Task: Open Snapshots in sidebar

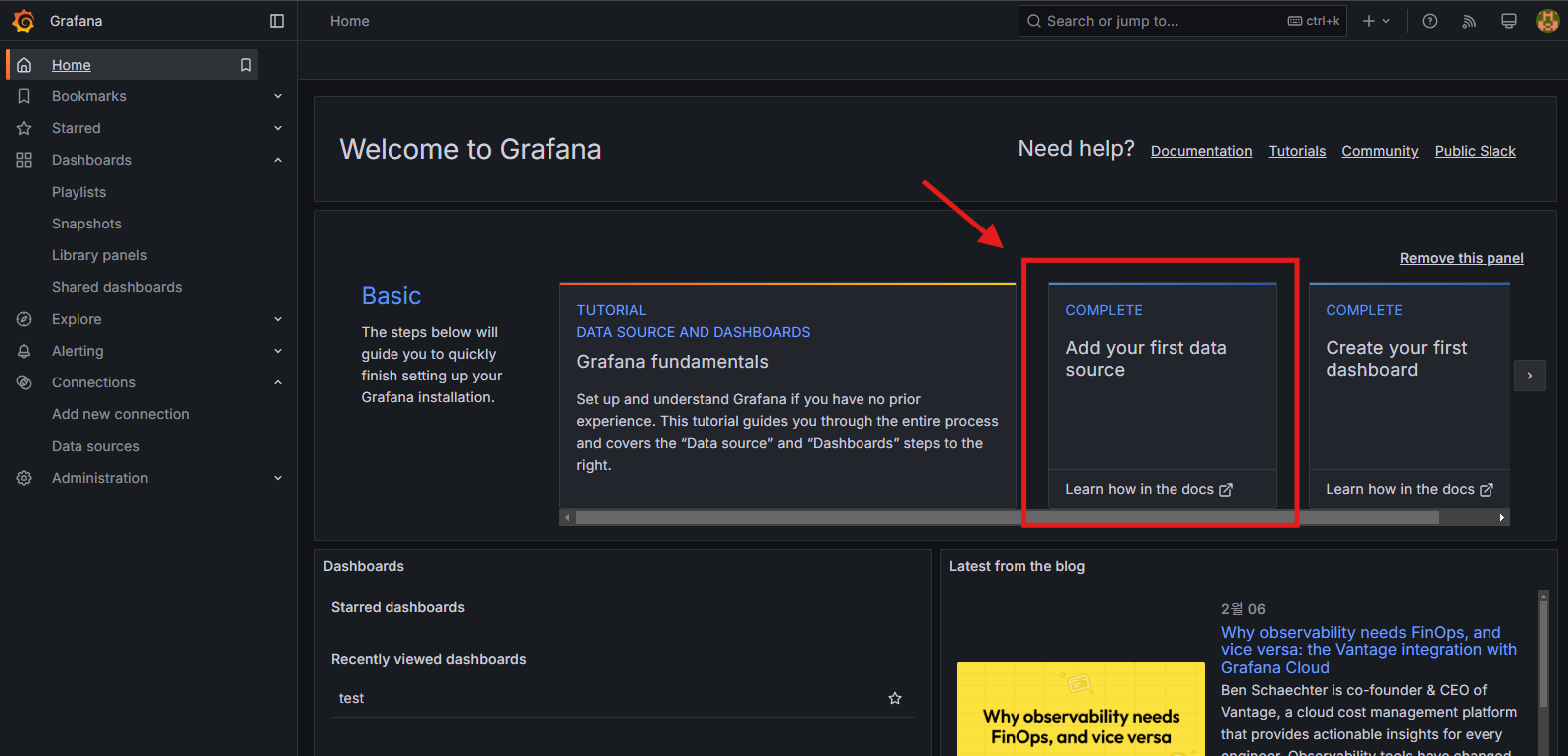Action: pyautogui.click(x=86, y=224)
